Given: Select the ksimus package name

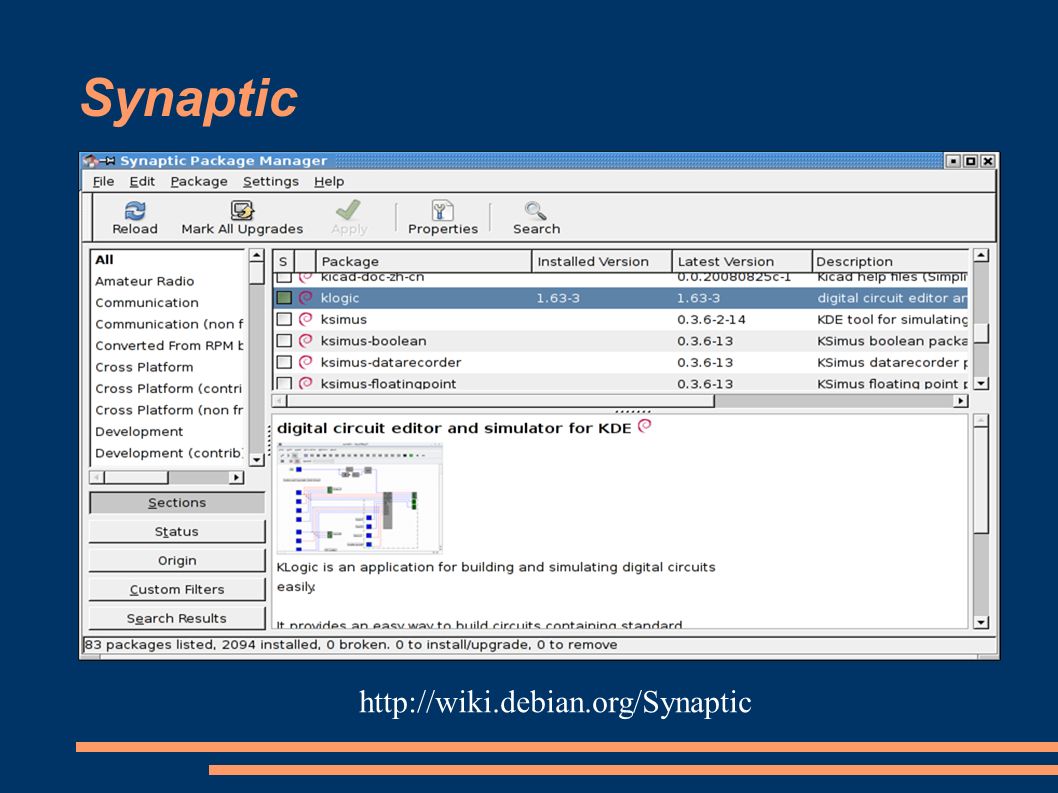Looking at the screenshot, I should [343, 319].
